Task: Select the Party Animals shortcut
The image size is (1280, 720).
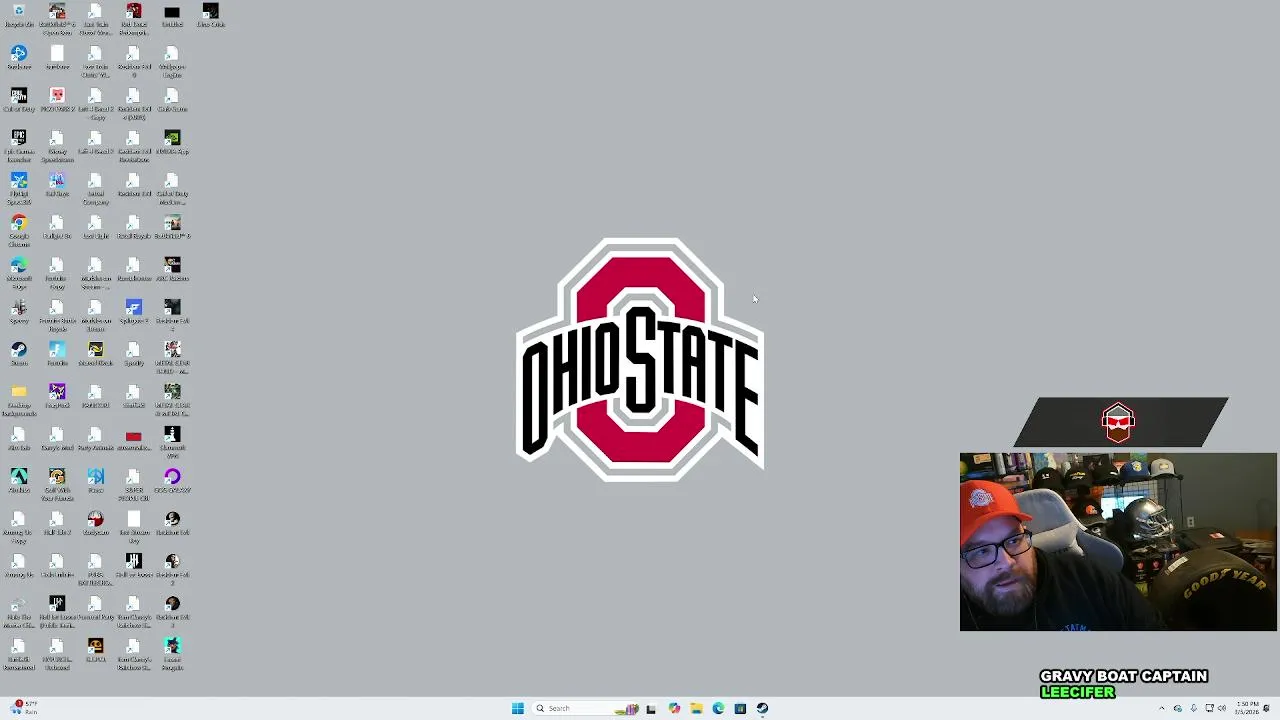Action: click(95, 438)
